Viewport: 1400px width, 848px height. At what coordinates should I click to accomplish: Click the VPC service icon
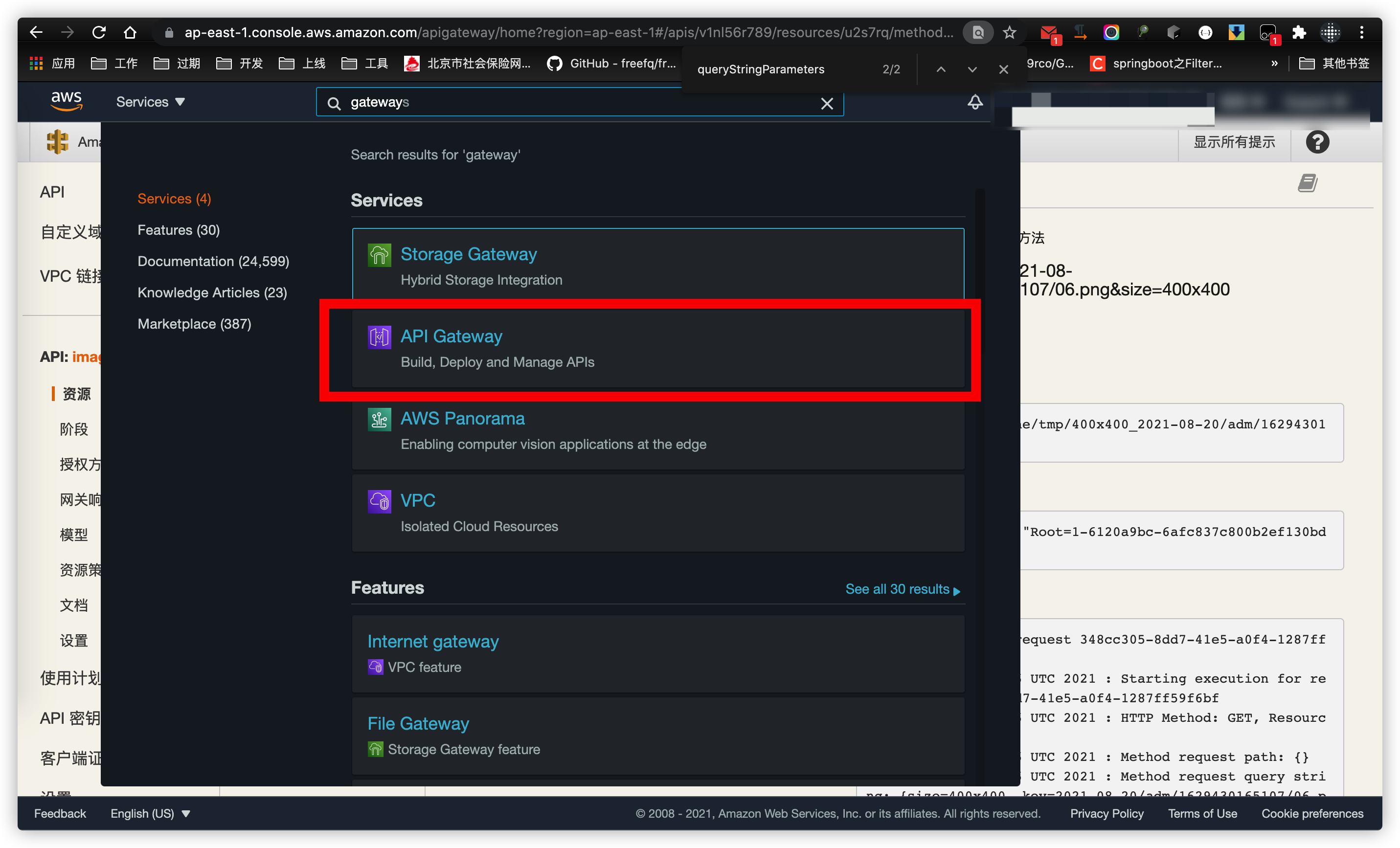coord(379,502)
